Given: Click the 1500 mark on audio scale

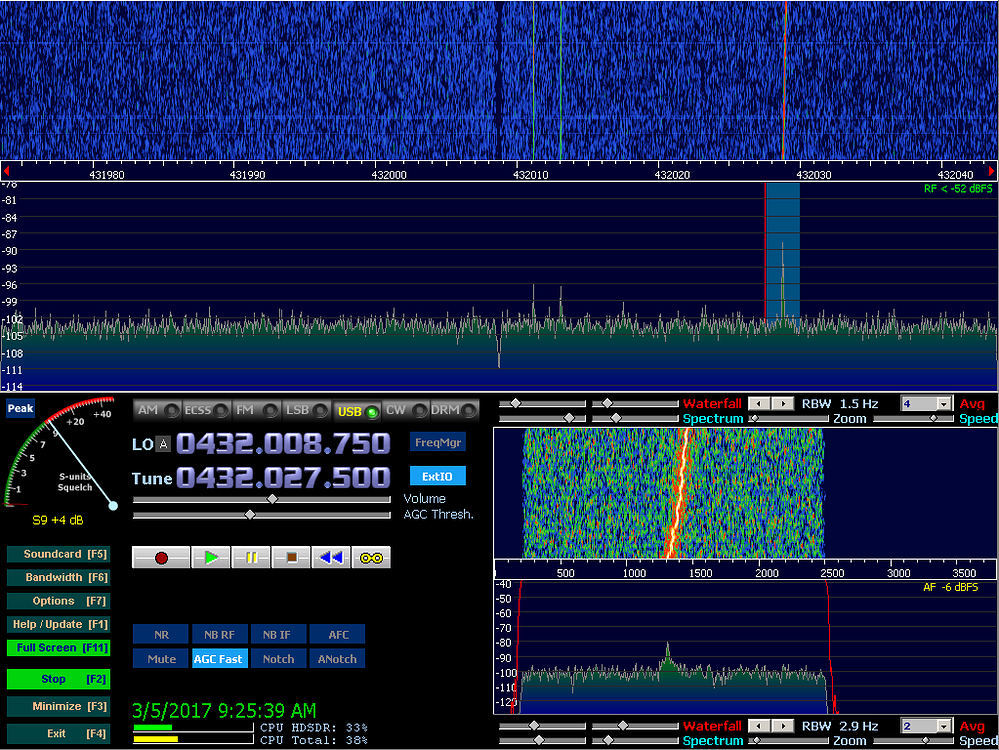Looking at the screenshot, I should pos(700,573).
